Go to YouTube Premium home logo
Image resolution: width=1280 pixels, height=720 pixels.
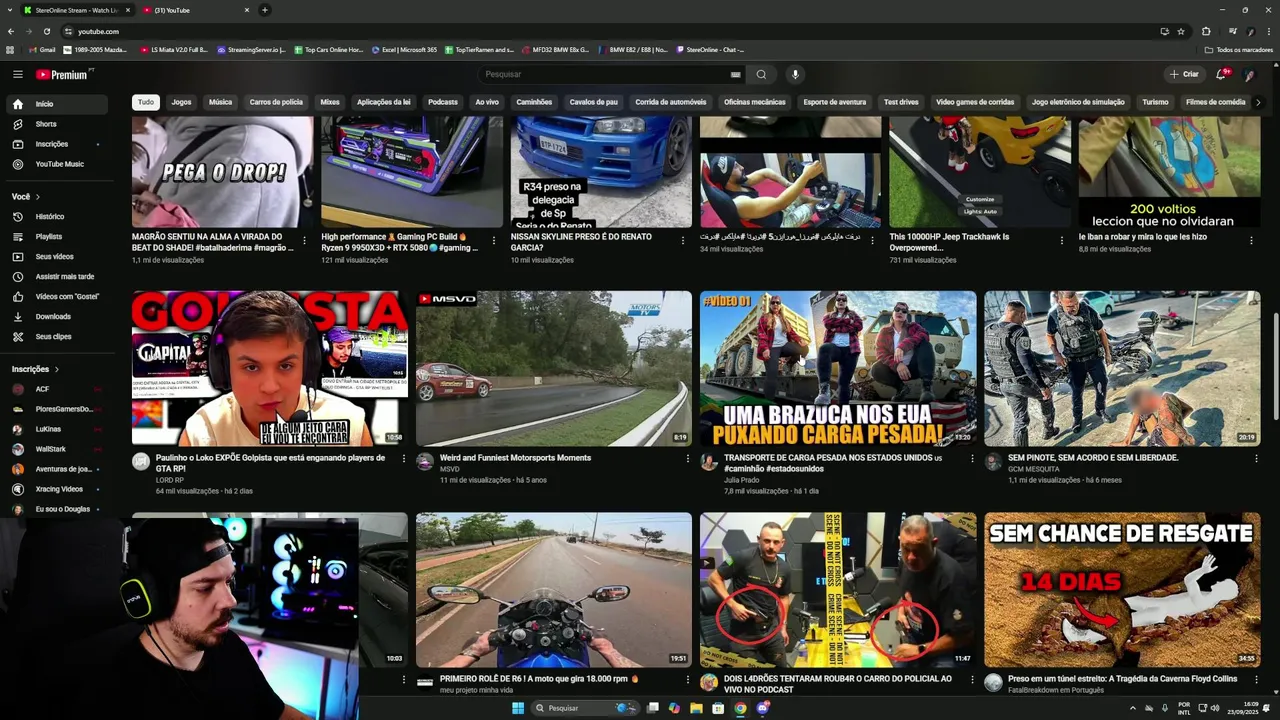(x=64, y=74)
